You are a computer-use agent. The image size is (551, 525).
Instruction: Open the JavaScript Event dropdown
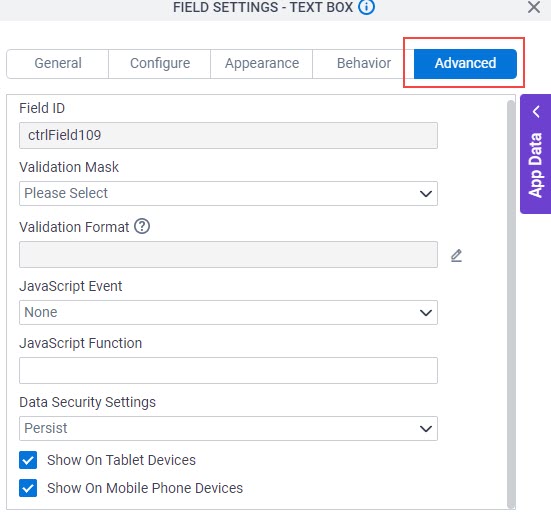coord(228,312)
